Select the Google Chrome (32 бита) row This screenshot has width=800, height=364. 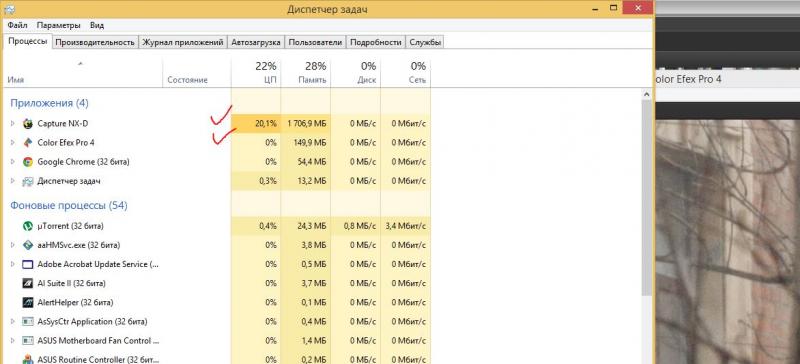217,162
